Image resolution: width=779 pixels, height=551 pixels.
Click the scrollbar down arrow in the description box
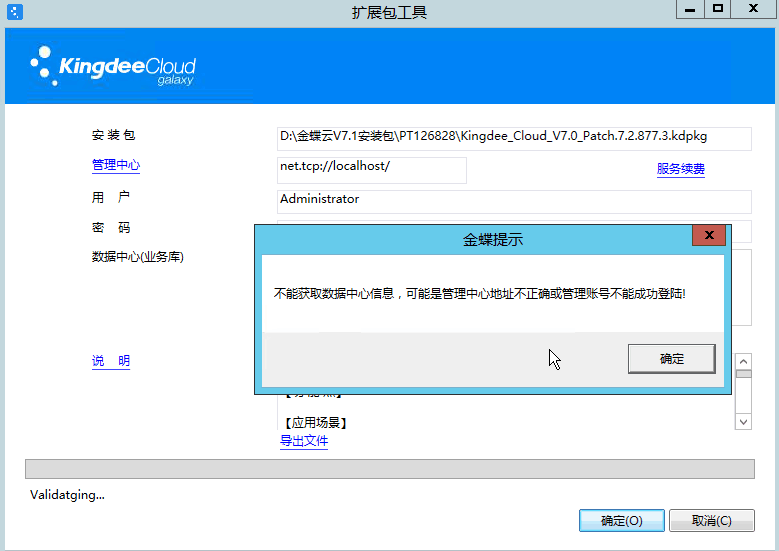click(x=743, y=422)
